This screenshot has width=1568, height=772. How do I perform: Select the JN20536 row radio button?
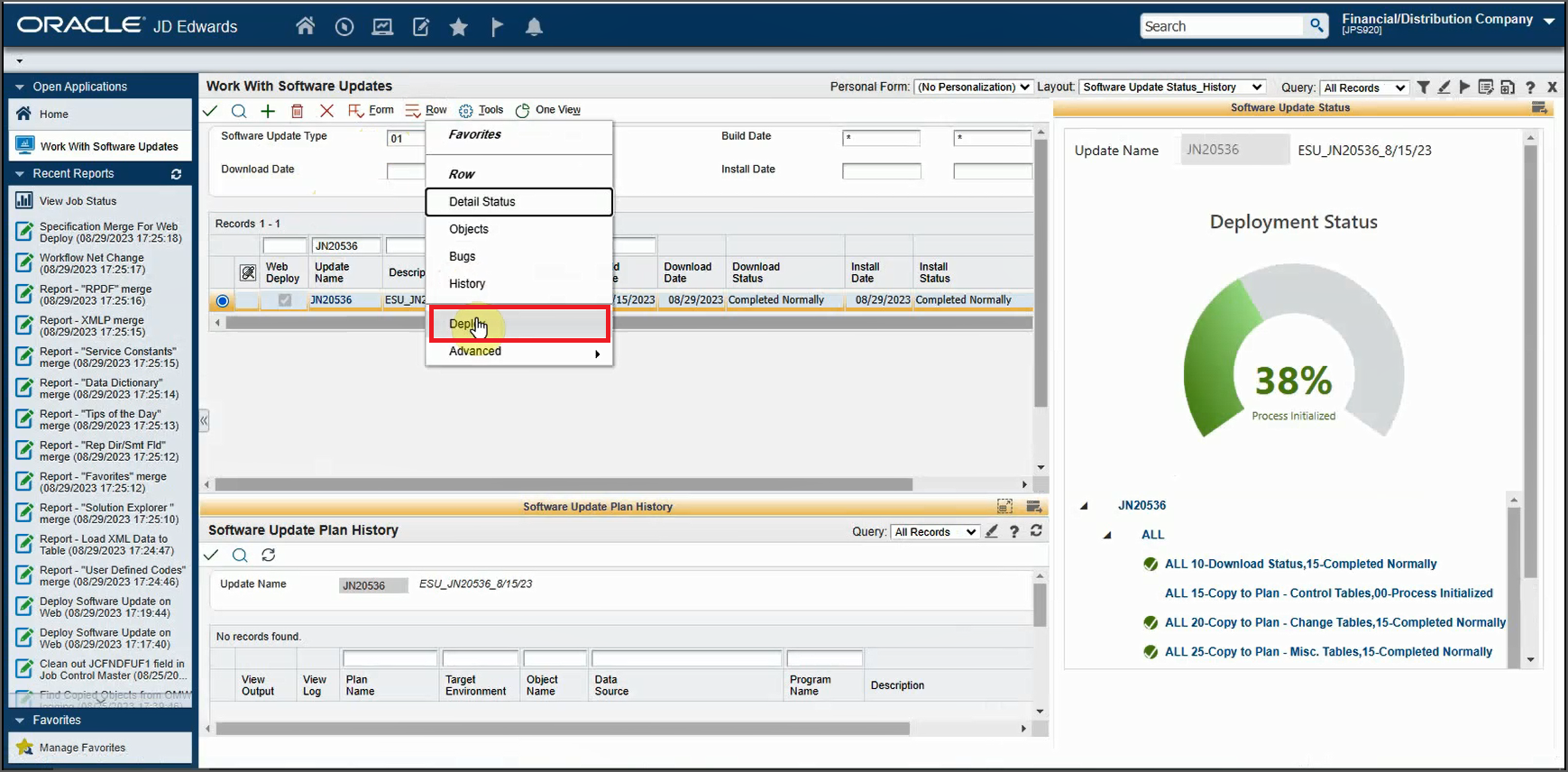click(222, 301)
